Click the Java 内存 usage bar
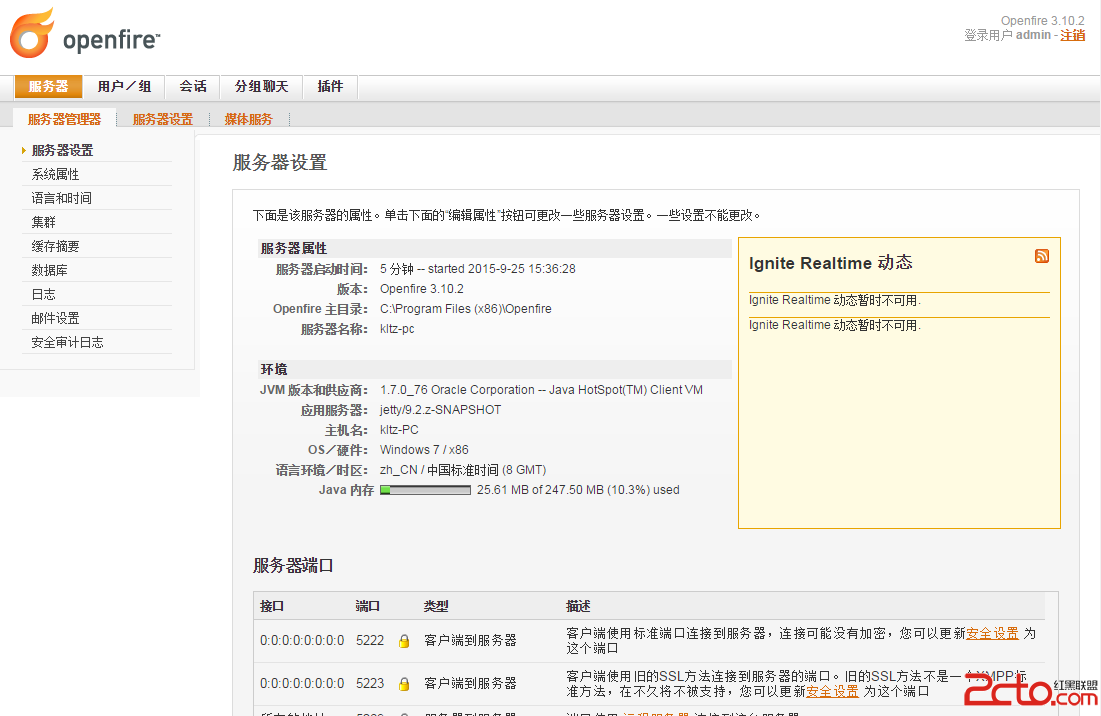Screen dimensions: 1101x716 tap(425, 490)
